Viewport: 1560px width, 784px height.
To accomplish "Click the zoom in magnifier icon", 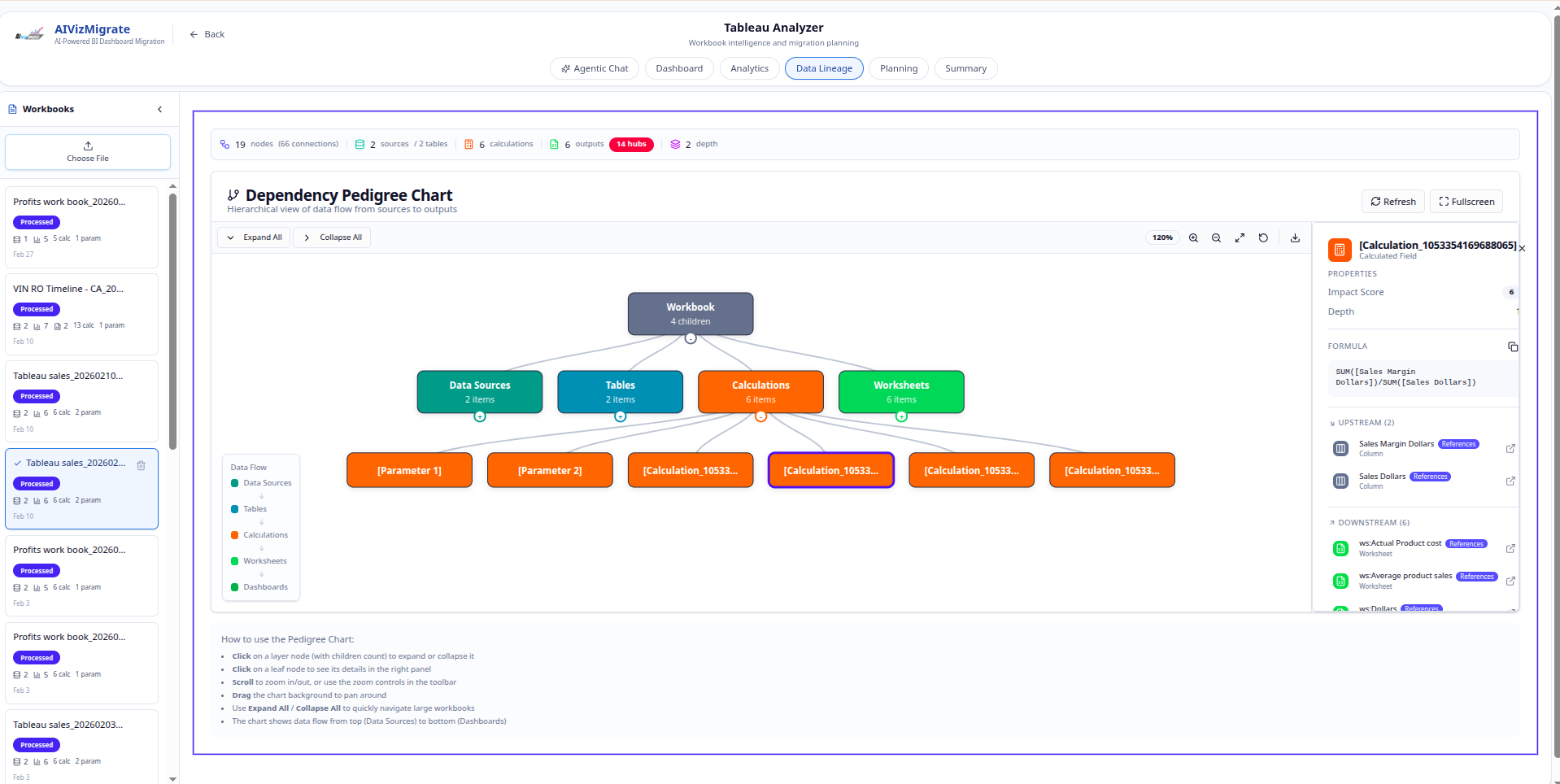I will pos(1193,237).
